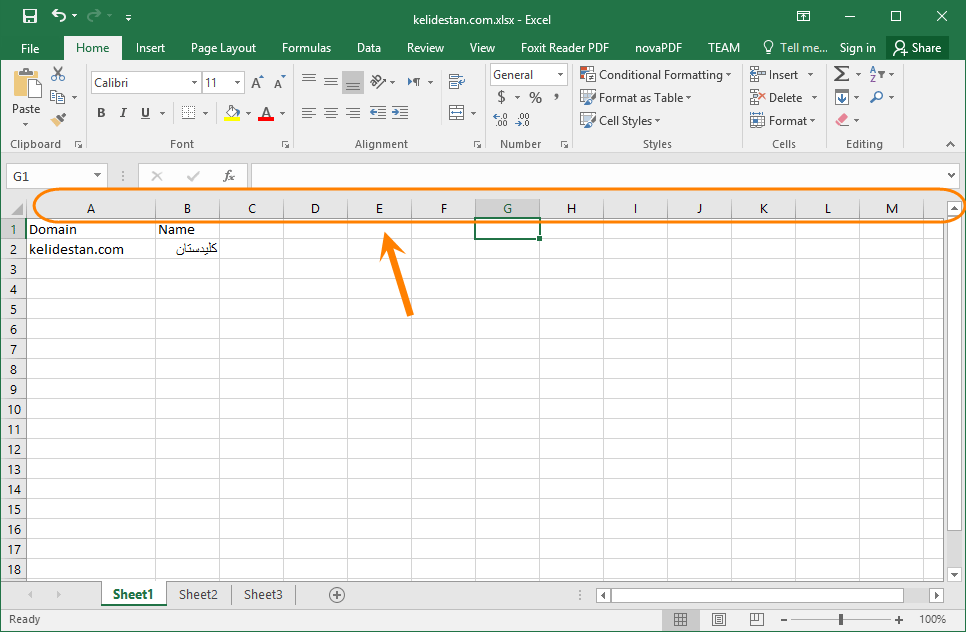Toggle Italic formatting
Viewport: 966px width, 632px height.
coord(123,113)
